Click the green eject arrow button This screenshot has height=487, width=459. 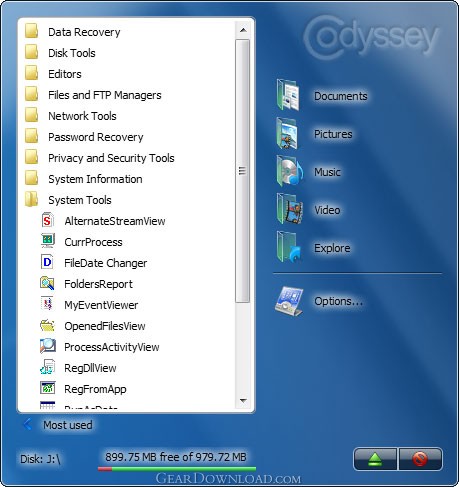click(x=375, y=459)
